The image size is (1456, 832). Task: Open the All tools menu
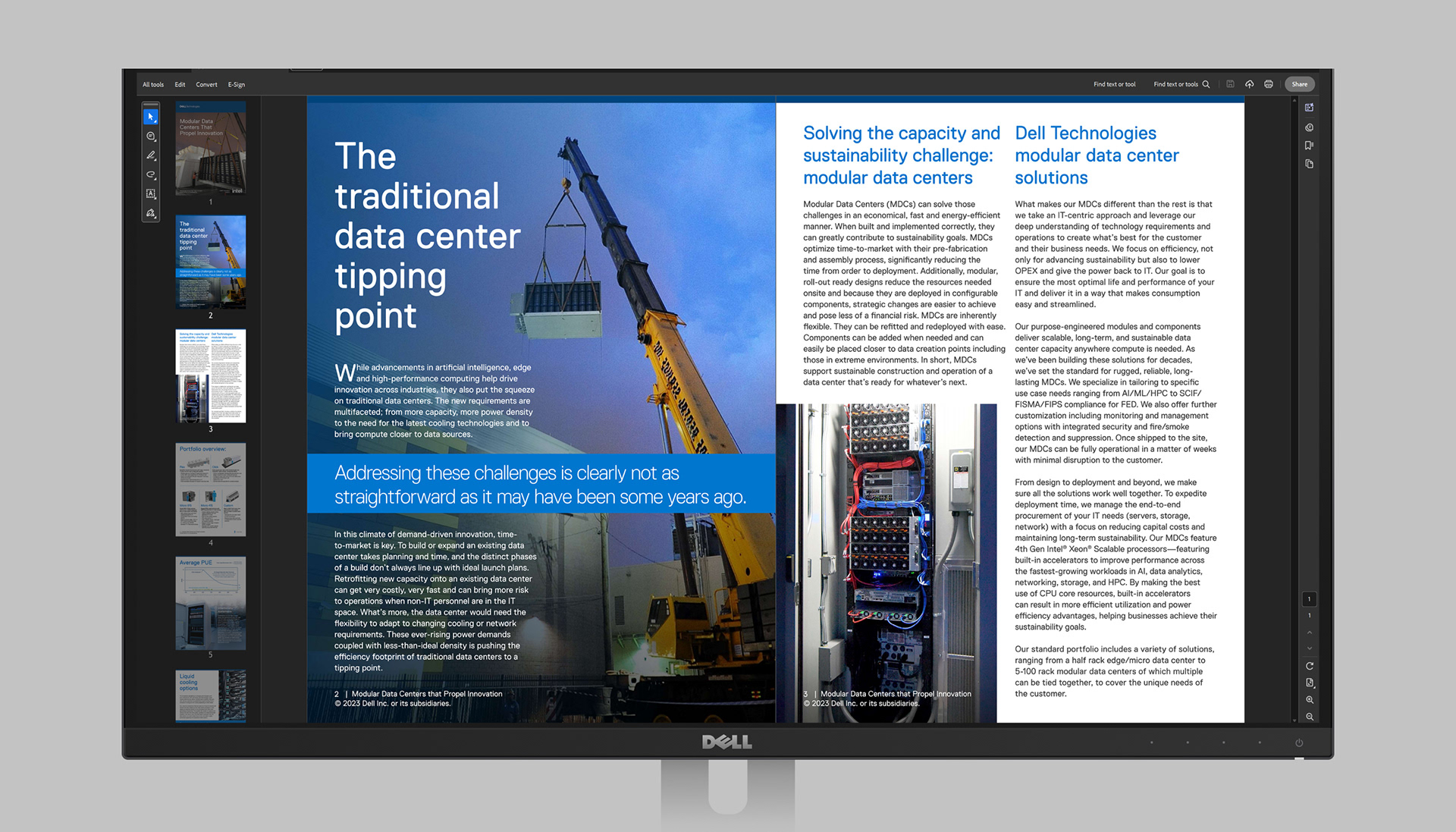click(153, 85)
